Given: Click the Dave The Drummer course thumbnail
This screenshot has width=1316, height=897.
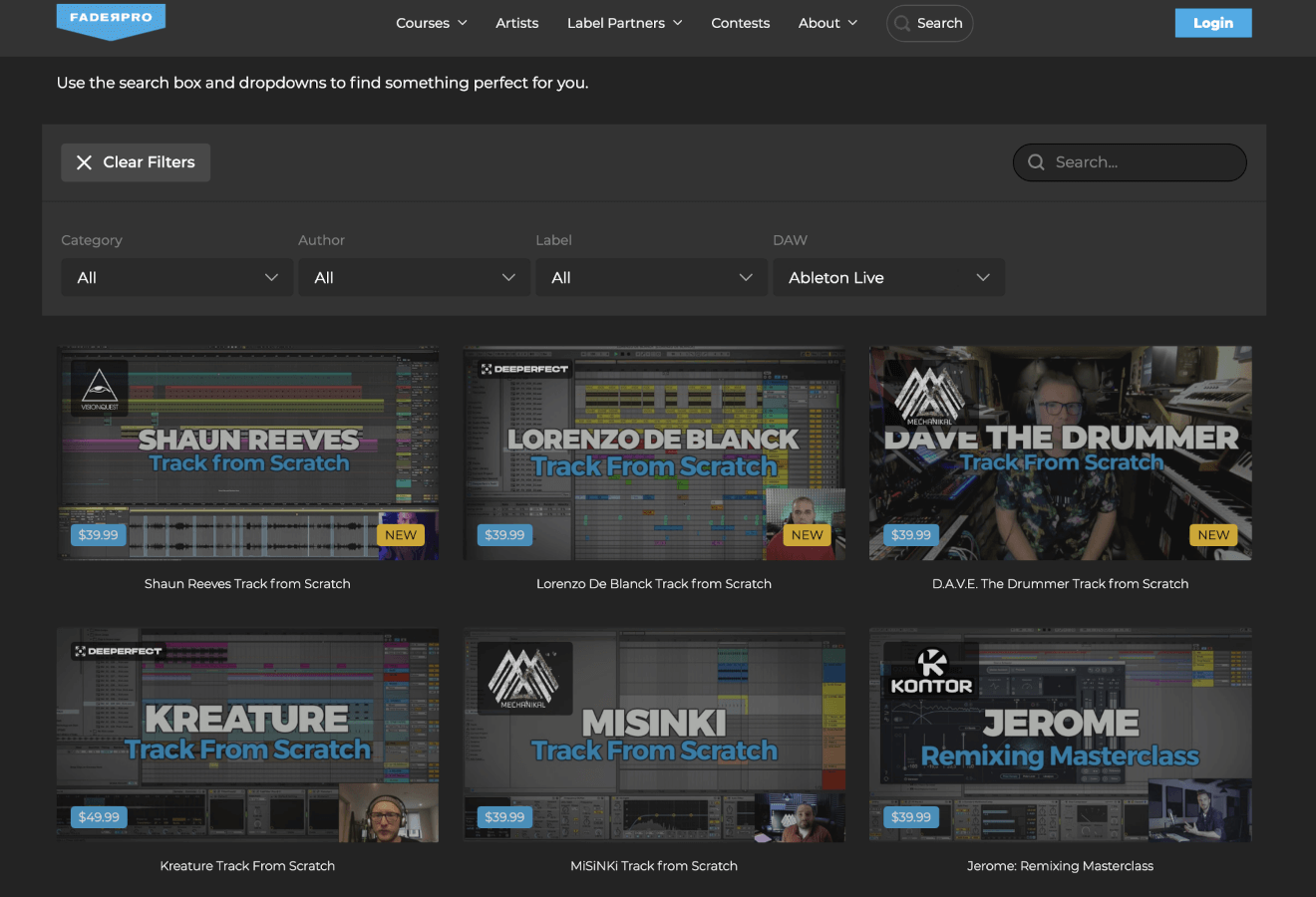Looking at the screenshot, I should [1061, 452].
